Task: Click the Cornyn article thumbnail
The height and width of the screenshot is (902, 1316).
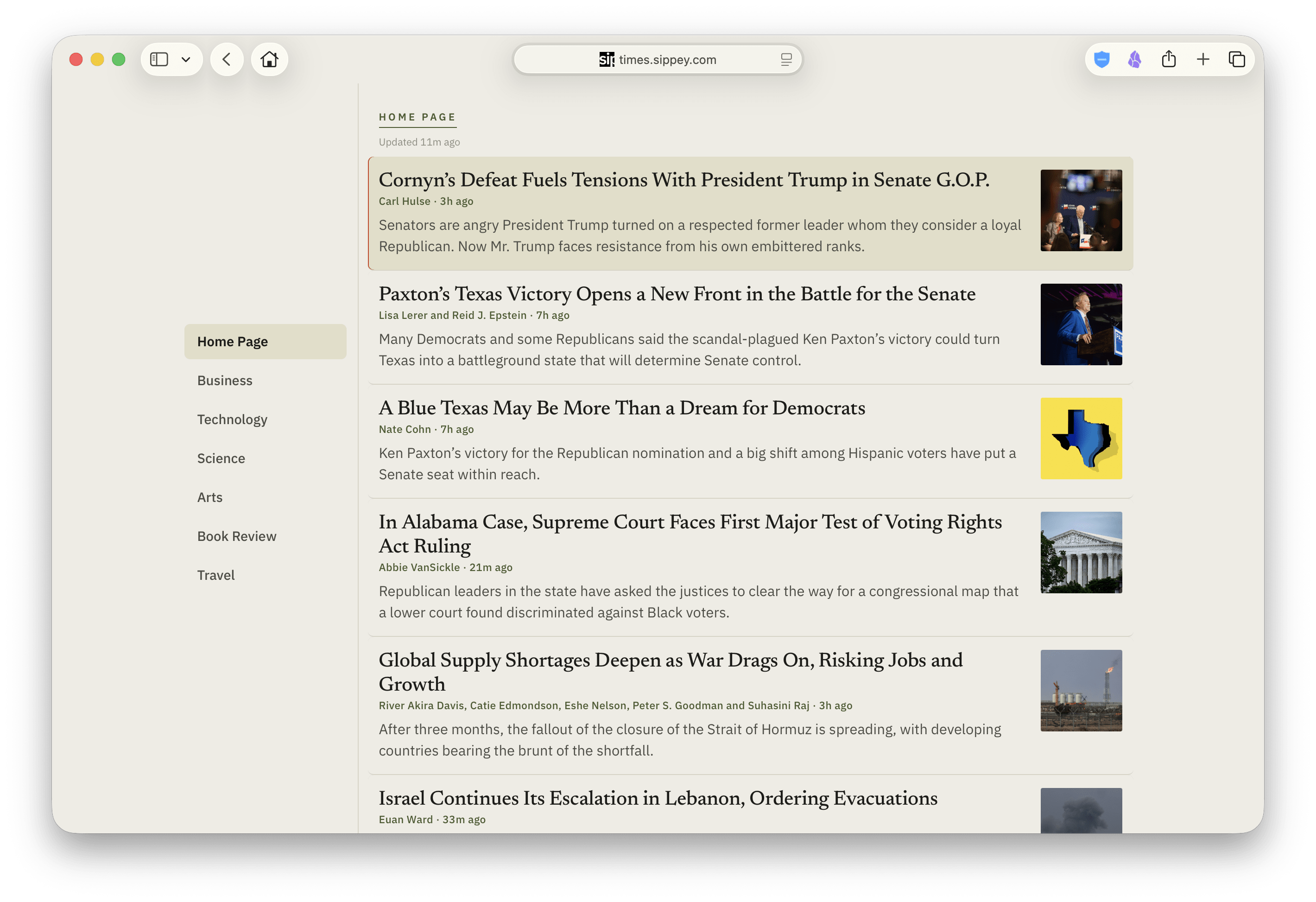Action: pos(1081,211)
